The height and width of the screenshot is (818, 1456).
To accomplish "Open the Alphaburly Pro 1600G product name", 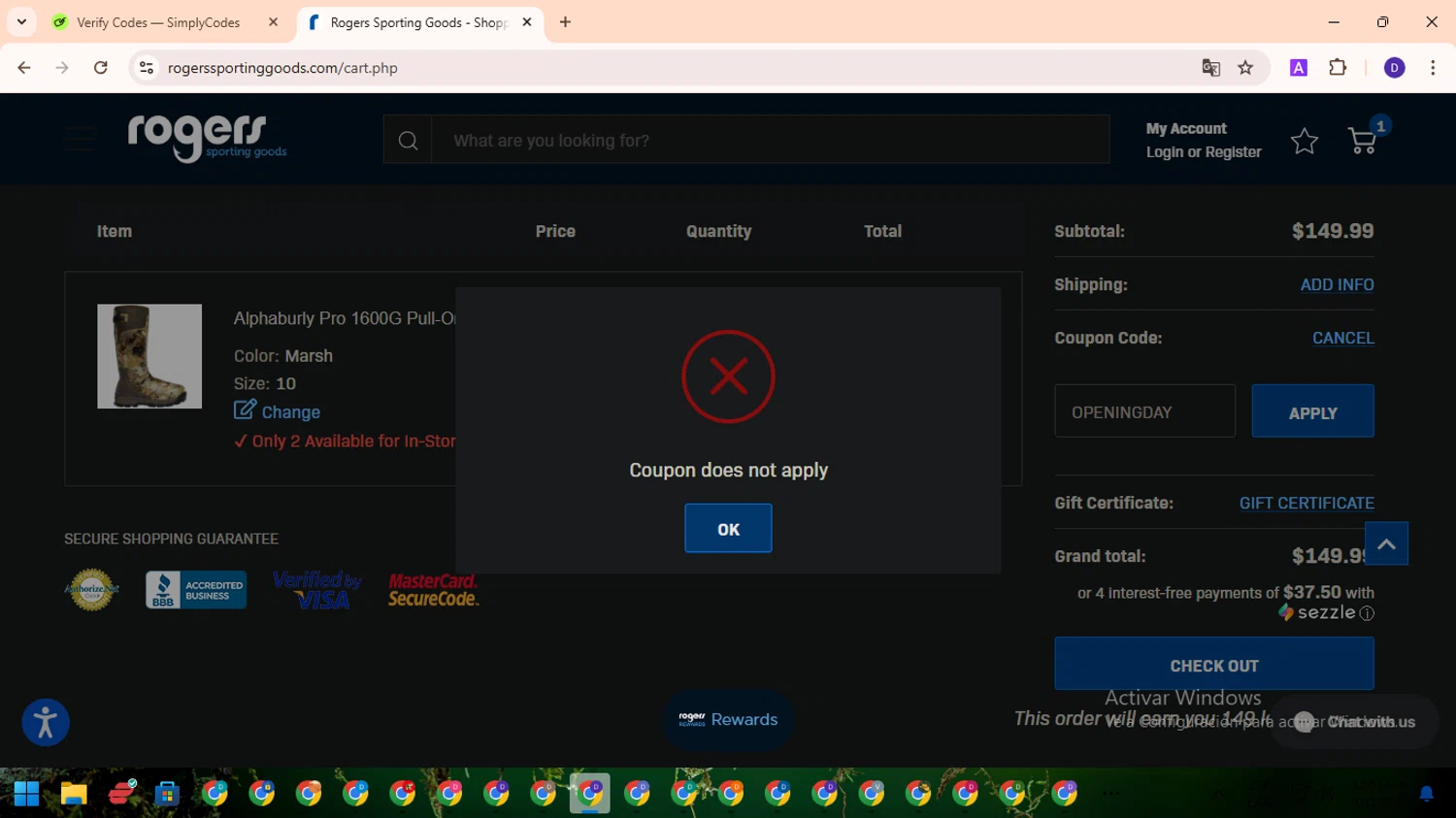I will pyautogui.click(x=345, y=318).
